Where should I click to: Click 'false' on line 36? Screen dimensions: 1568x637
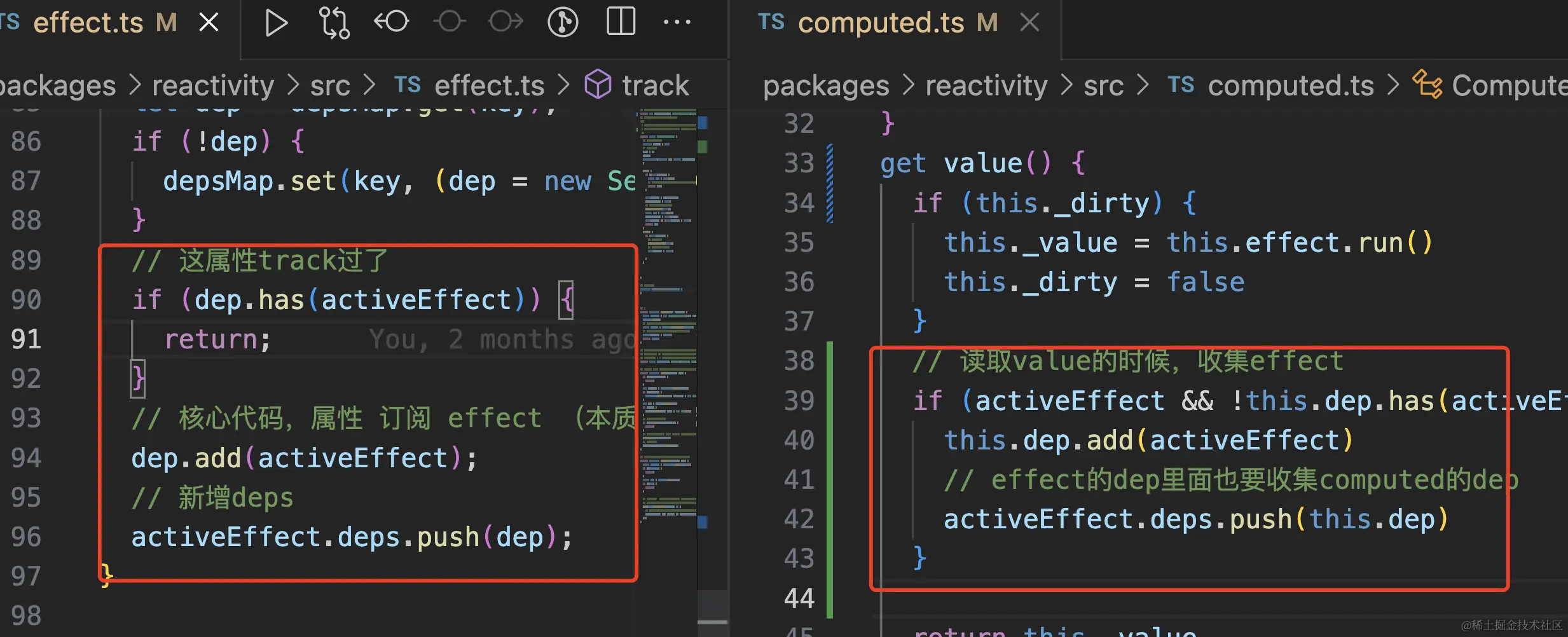coord(1206,282)
